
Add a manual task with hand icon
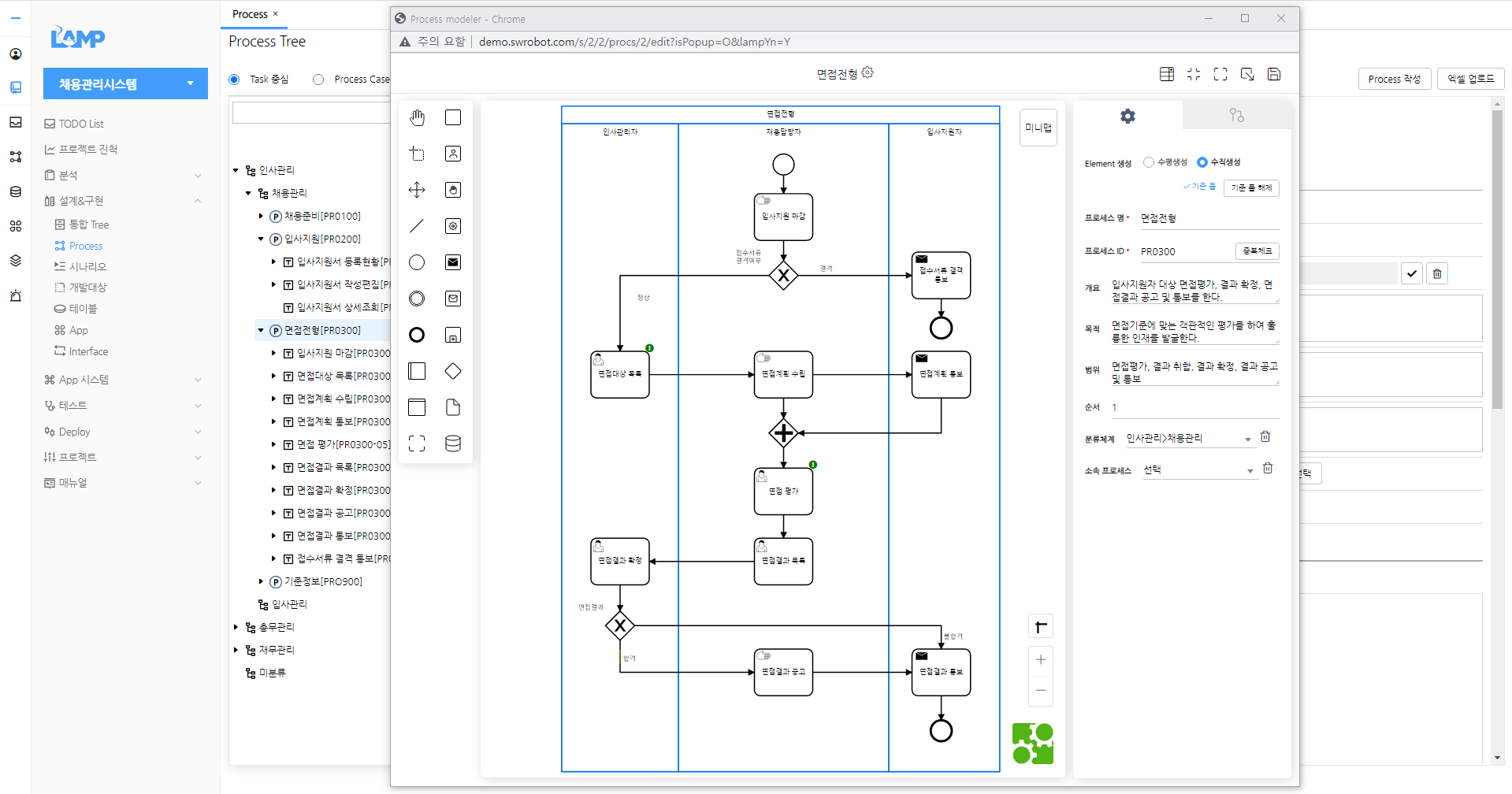point(453,190)
